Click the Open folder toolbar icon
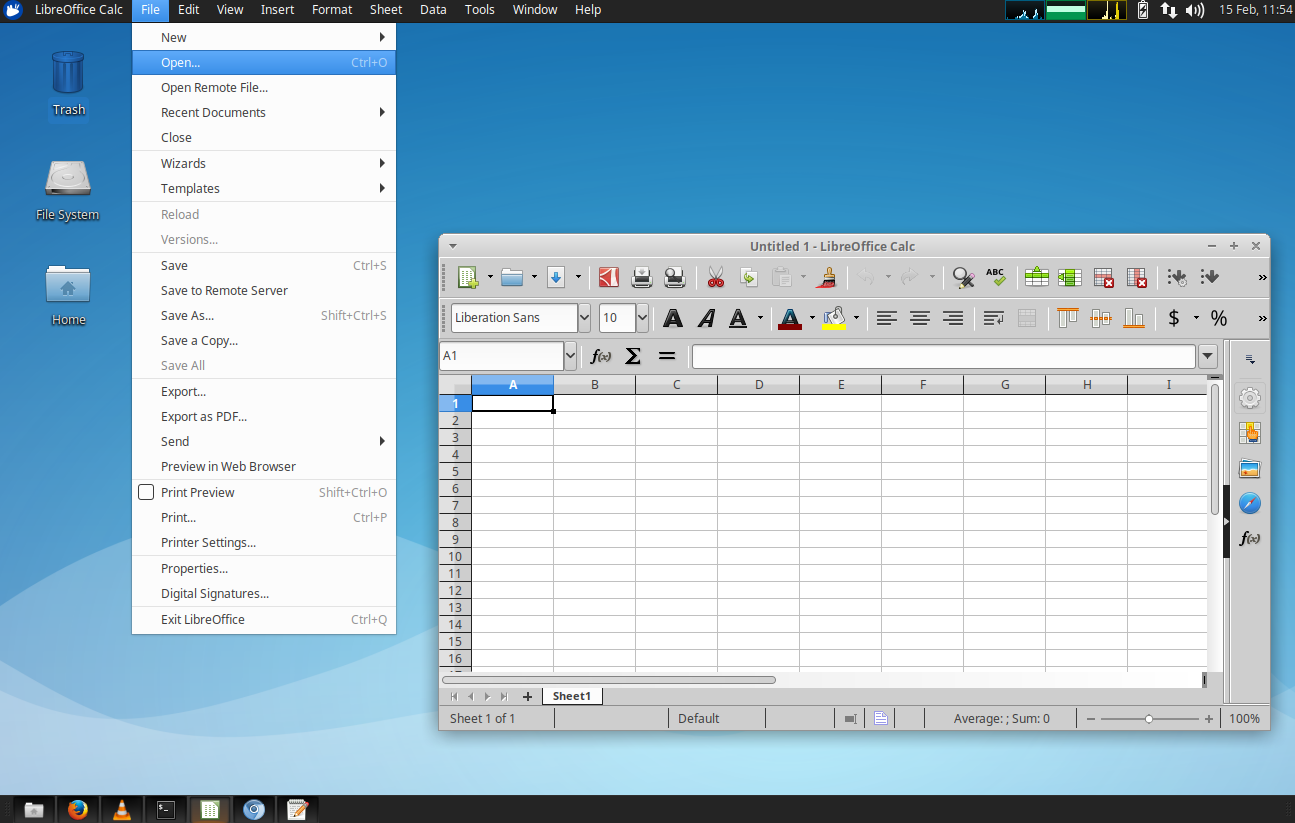1295x823 pixels. 512,277
